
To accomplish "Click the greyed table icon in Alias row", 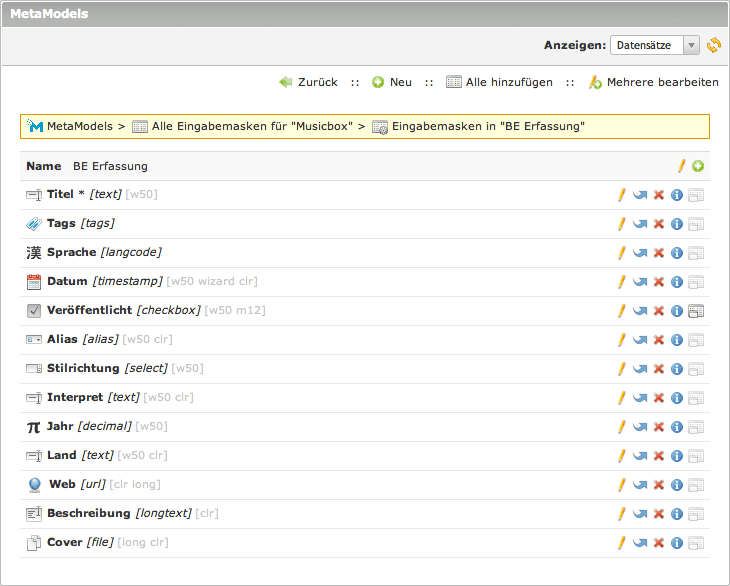I will coord(696,340).
